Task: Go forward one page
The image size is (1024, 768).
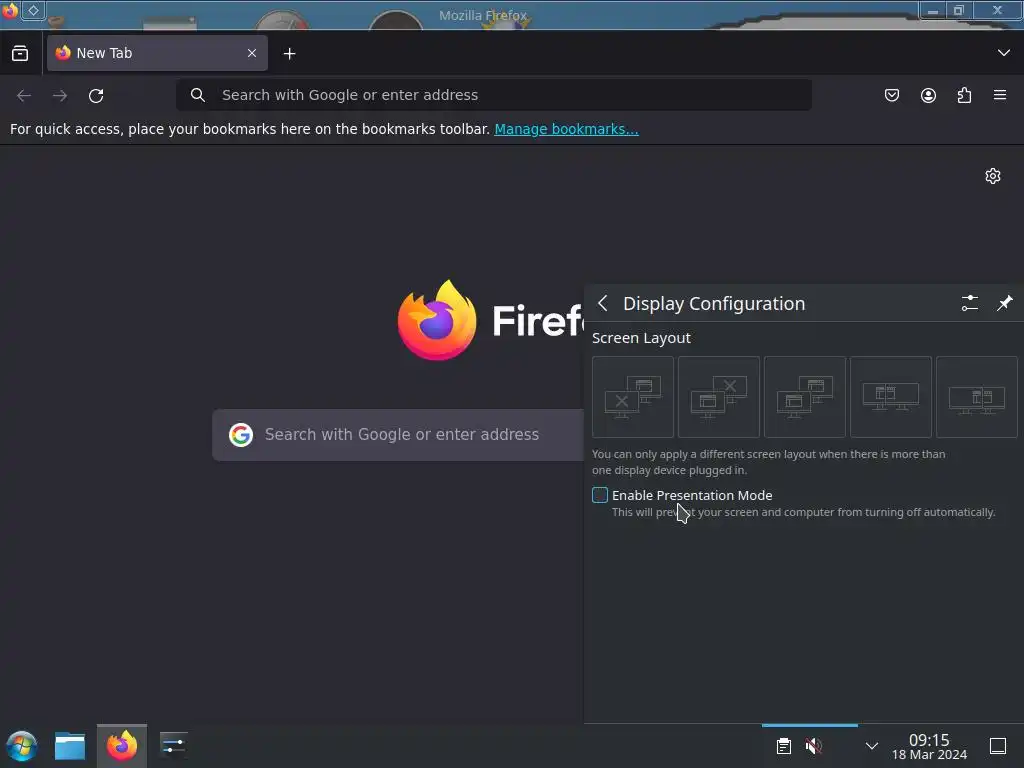Action: pos(60,95)
